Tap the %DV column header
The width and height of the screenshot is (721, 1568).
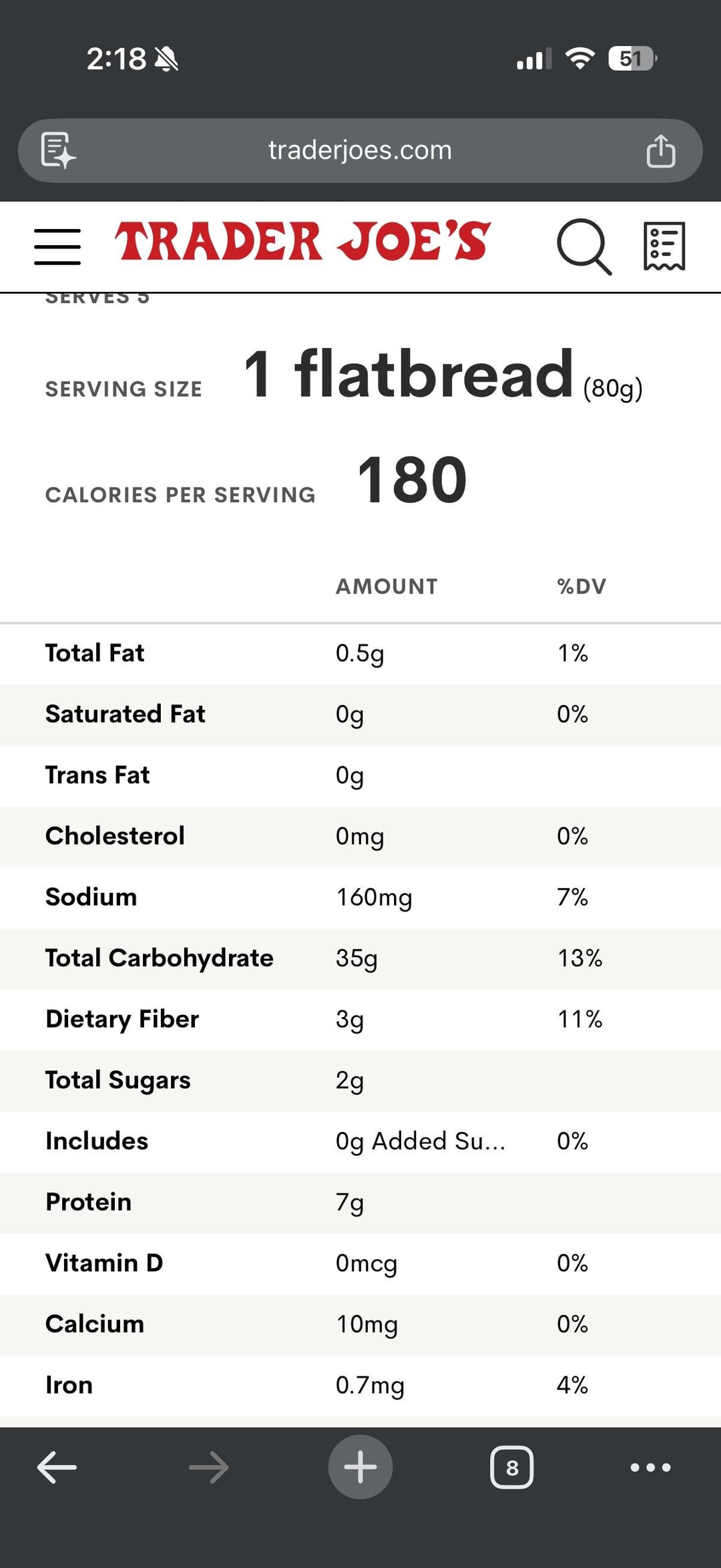[581, 586]
